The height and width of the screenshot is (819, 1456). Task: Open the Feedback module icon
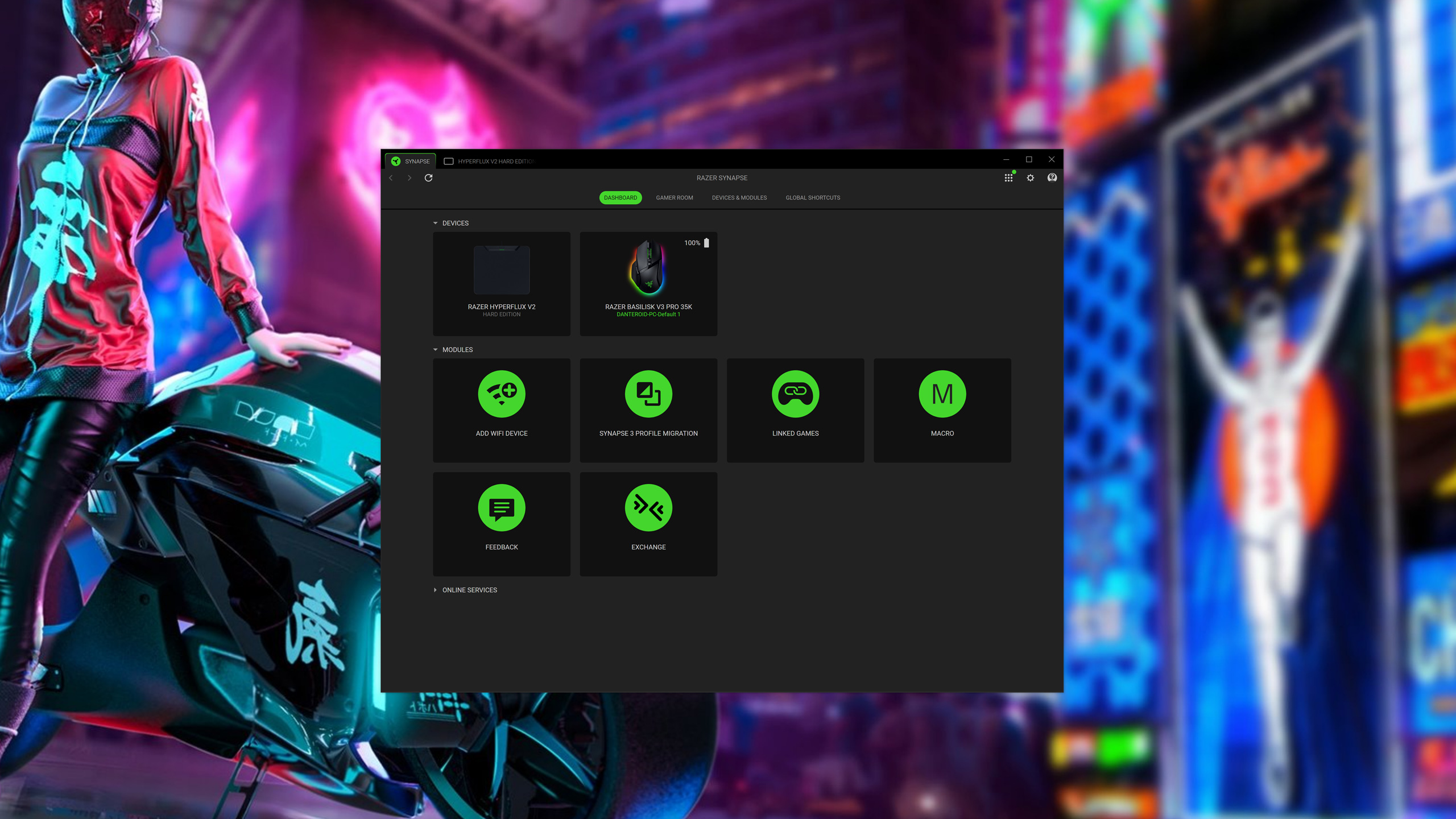[501, 507]
